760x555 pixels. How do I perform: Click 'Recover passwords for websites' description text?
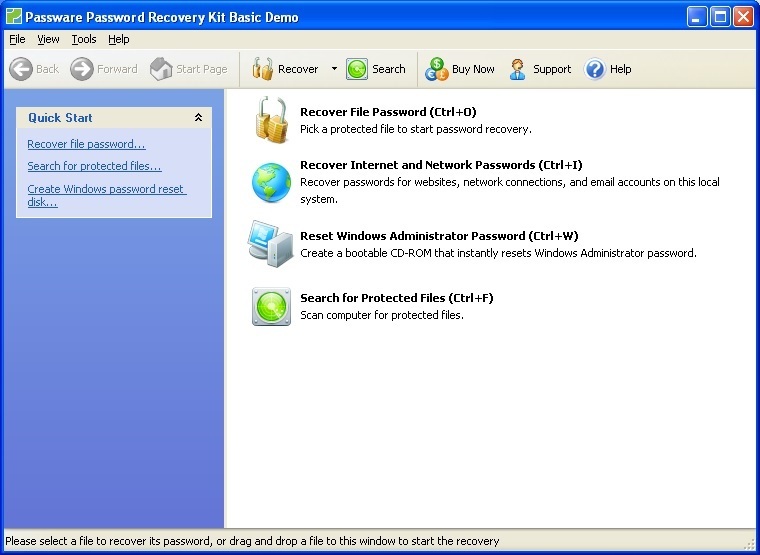tap(510, 190)
